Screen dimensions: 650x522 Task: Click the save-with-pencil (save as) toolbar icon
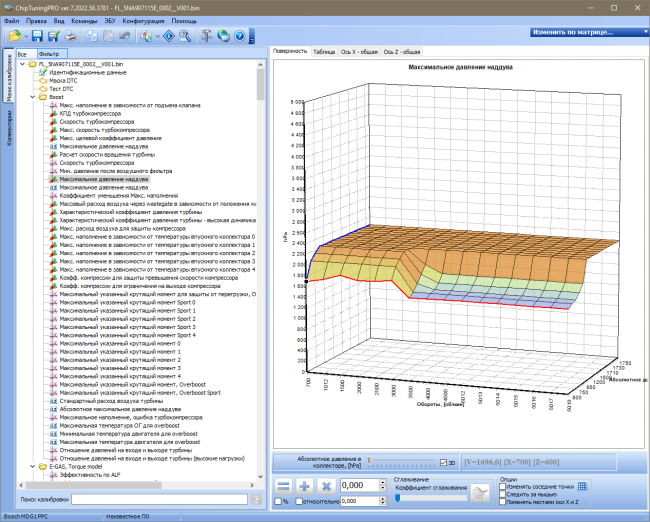(x=53, y=36)
